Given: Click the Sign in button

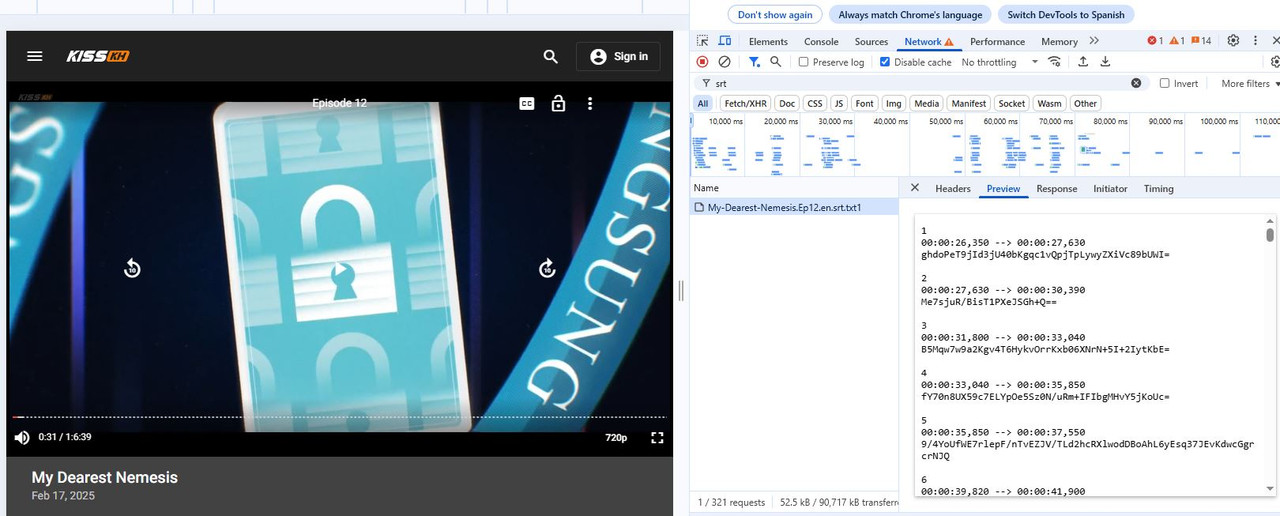Looking at the screenshot, I should [x=617, y=57].
